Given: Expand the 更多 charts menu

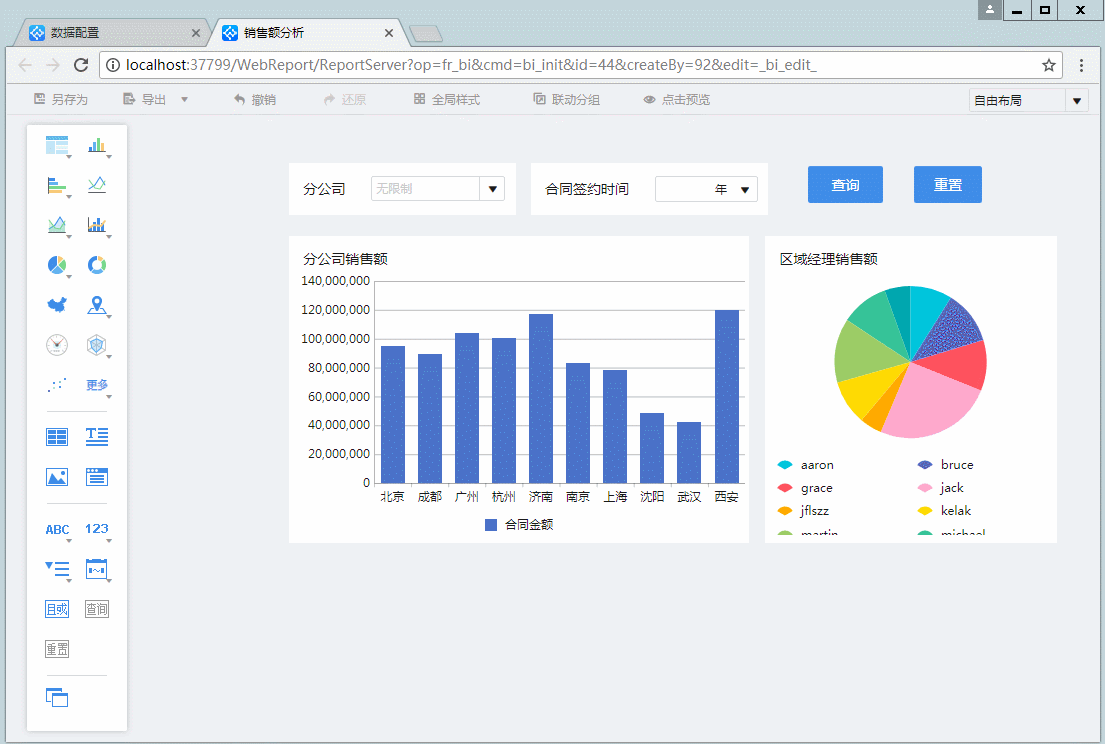Looking at the screenshot, I should [x=97, y=385].
